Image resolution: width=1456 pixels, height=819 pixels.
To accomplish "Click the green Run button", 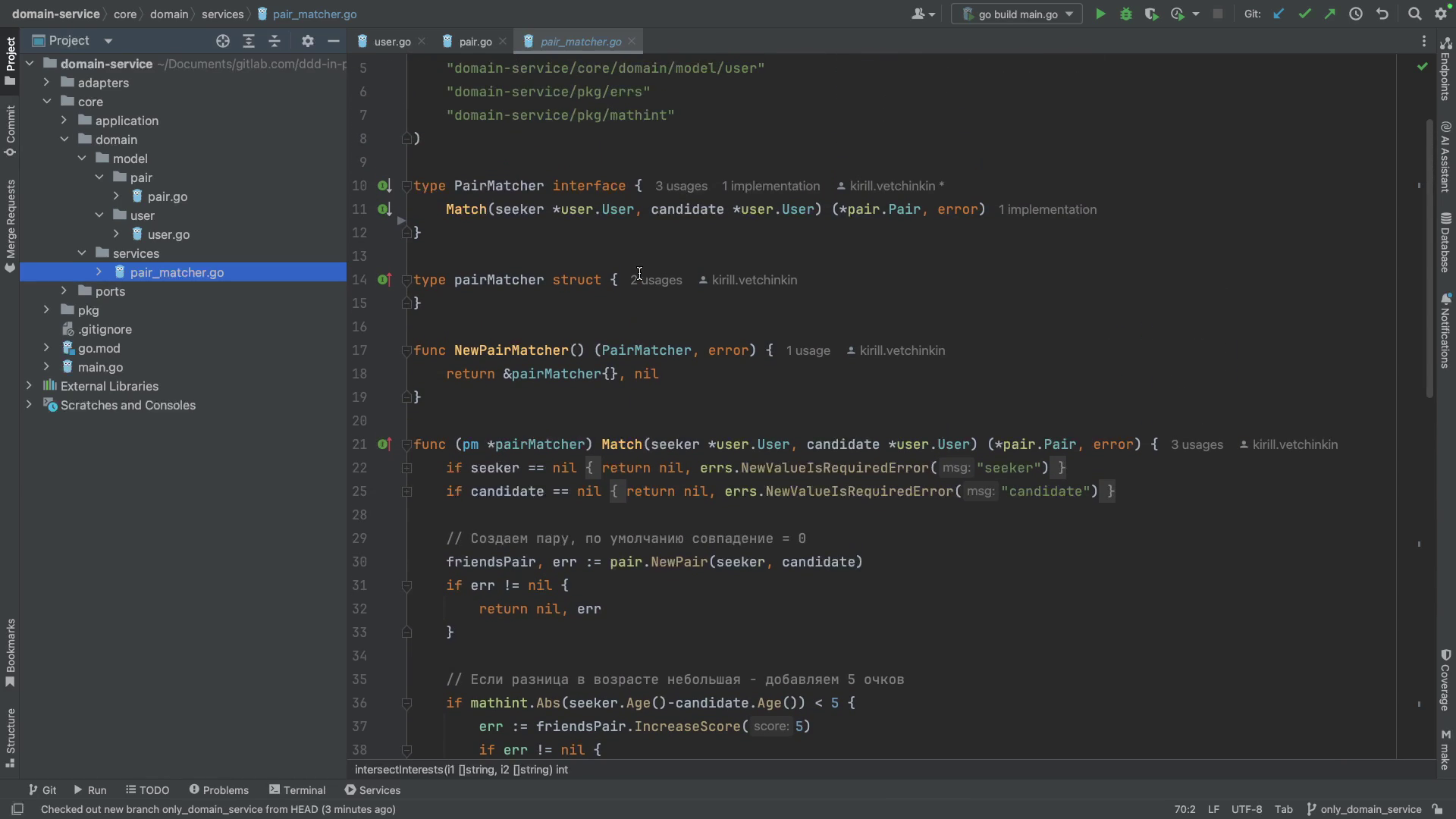I will tap(1100, 14).
